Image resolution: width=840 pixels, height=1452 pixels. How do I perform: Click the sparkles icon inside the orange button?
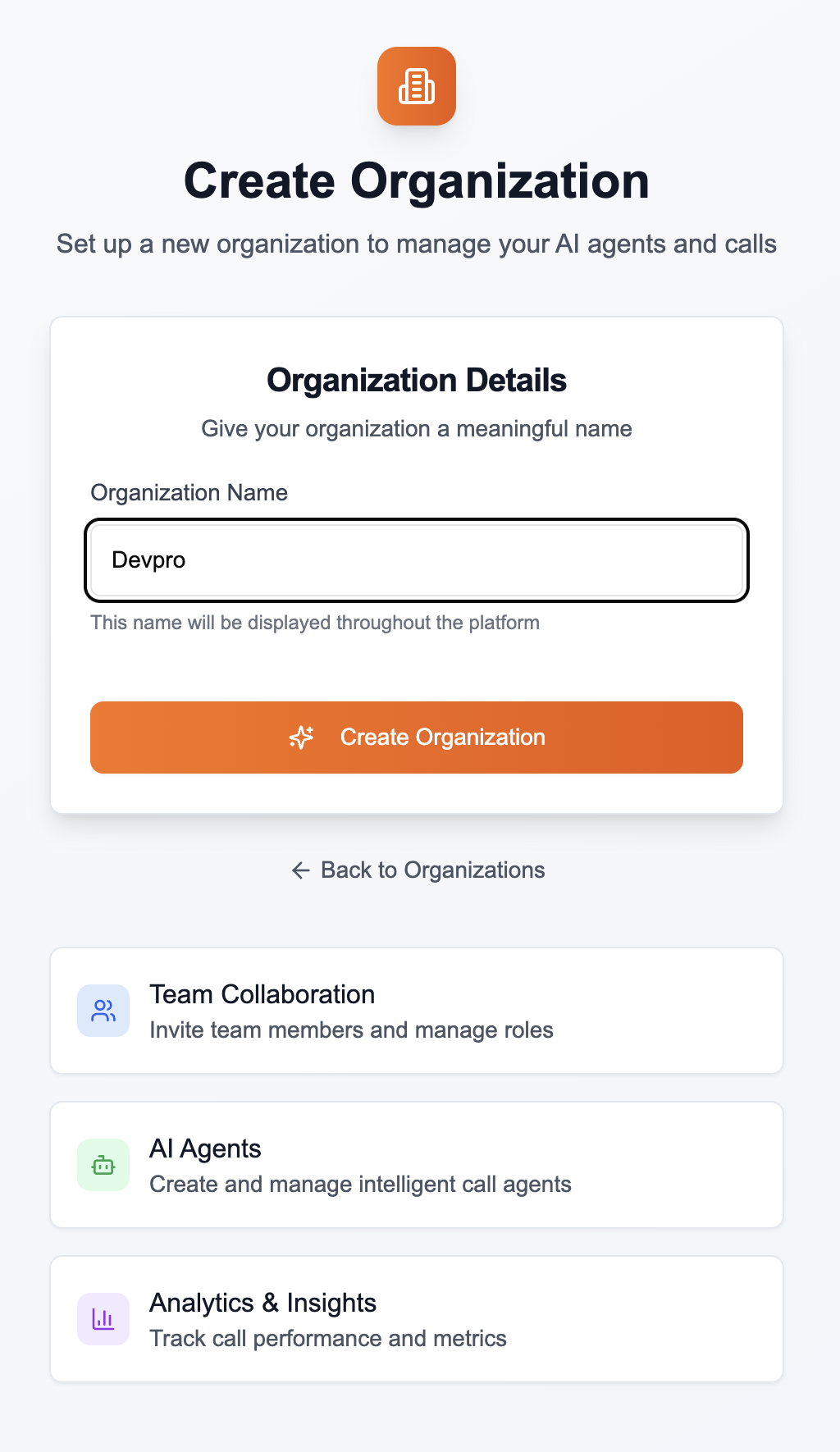pos(301,737)
